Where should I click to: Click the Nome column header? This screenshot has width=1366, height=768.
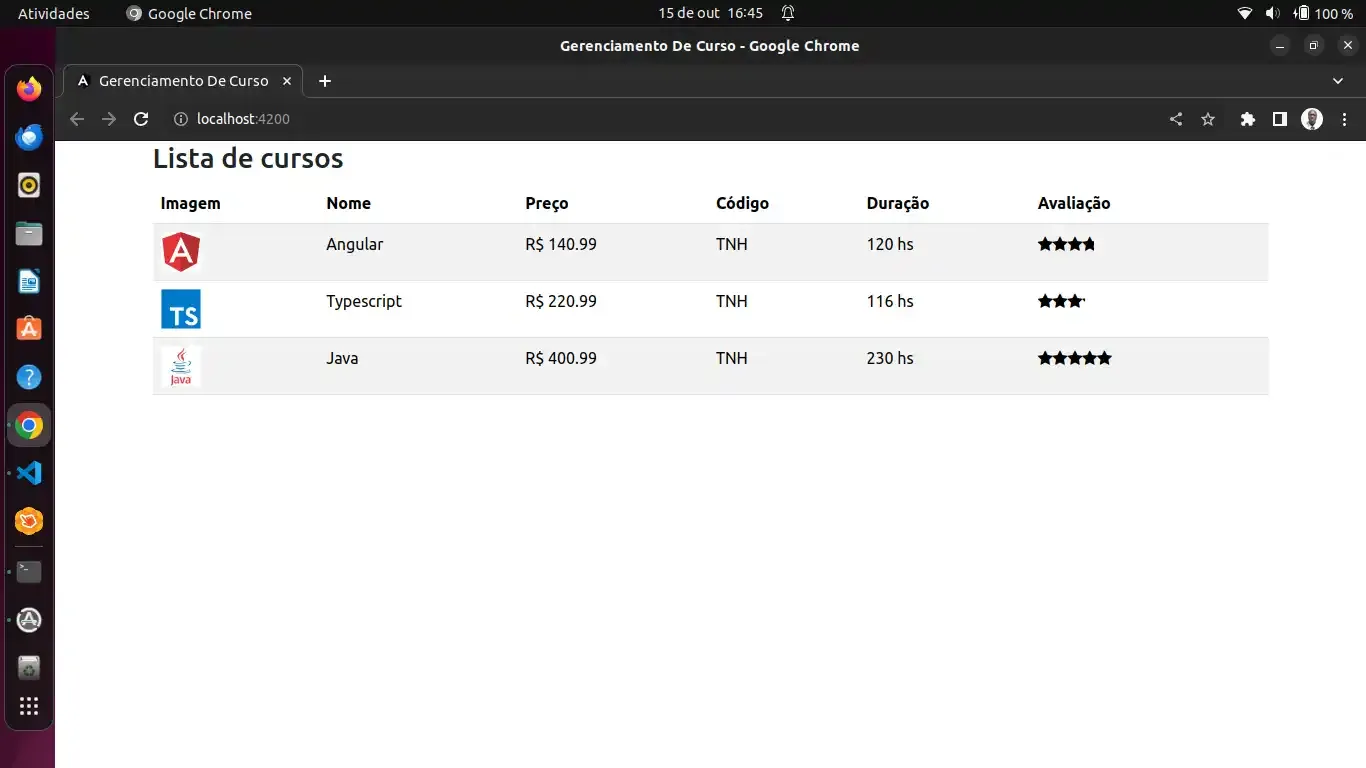click(348, 203)
